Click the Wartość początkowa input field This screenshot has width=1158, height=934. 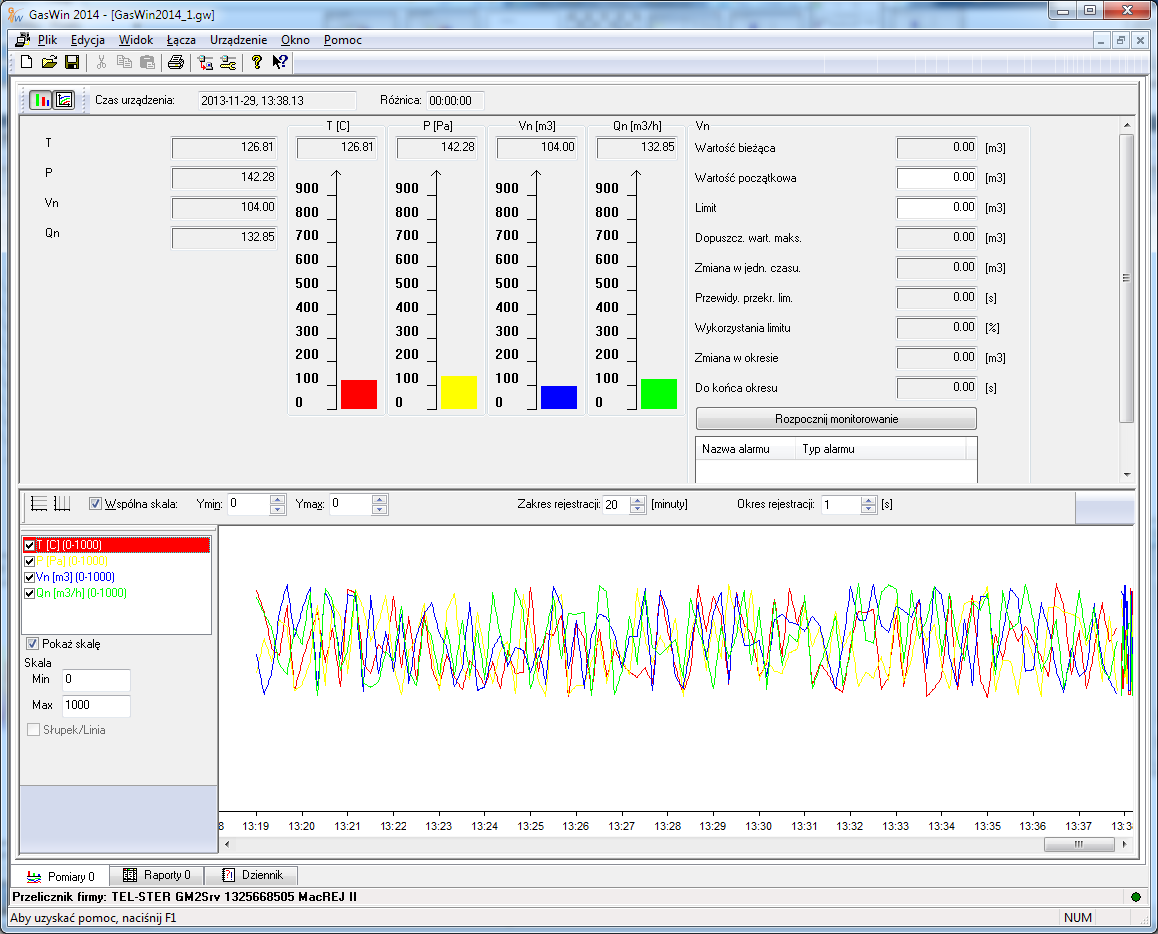pos(937,178)
